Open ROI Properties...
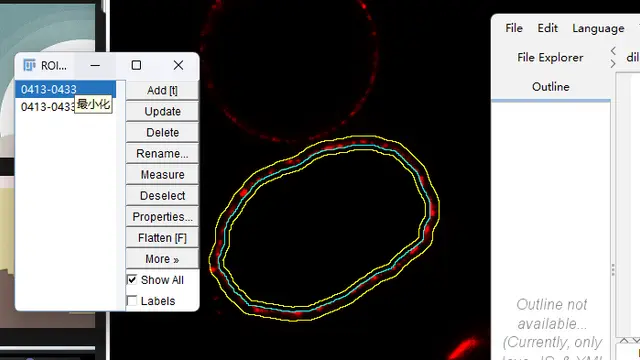The width and height of the screenshot is (640, 360). point(162,217)
